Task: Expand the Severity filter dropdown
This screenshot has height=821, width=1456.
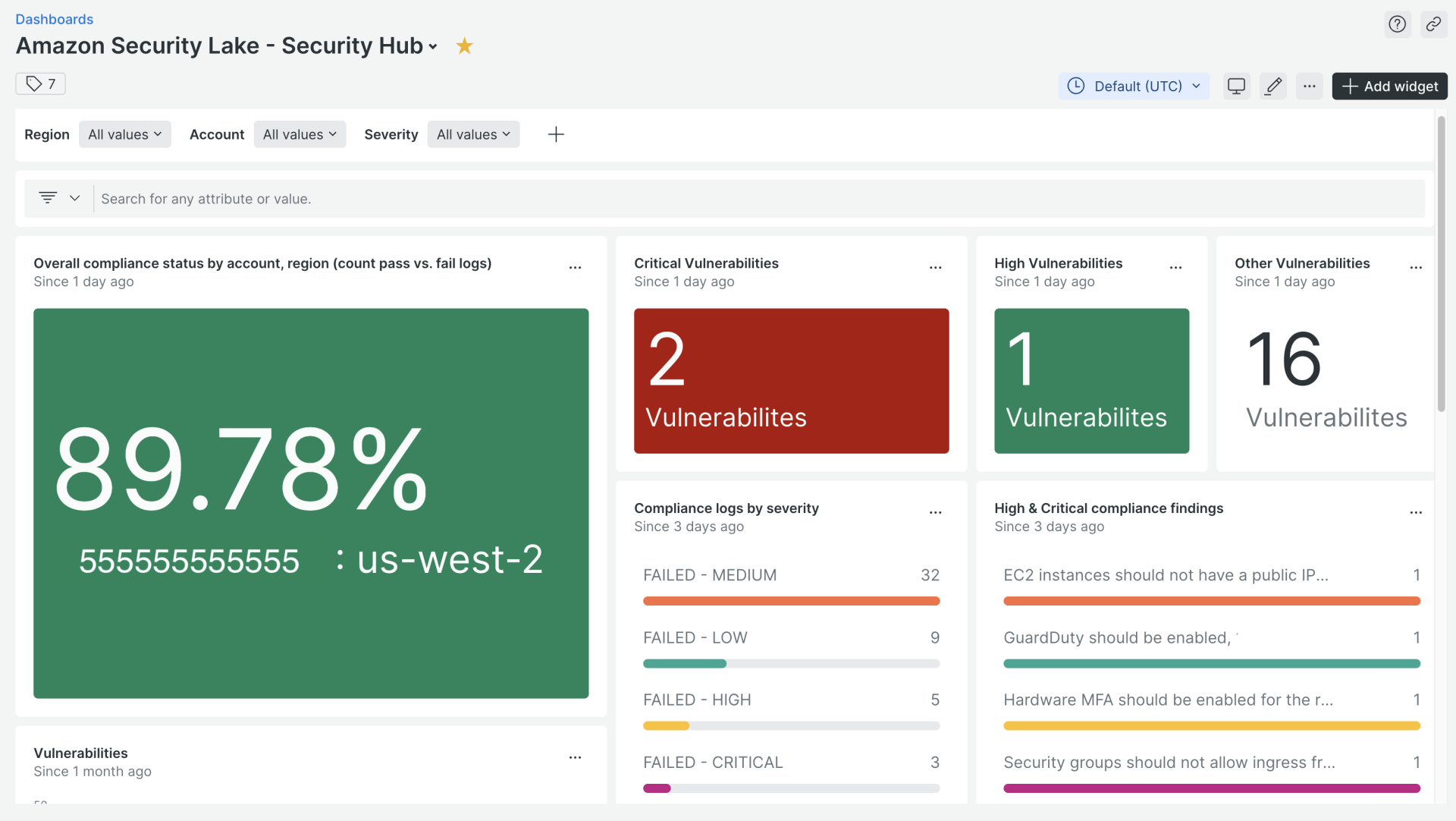Action: 472,134
